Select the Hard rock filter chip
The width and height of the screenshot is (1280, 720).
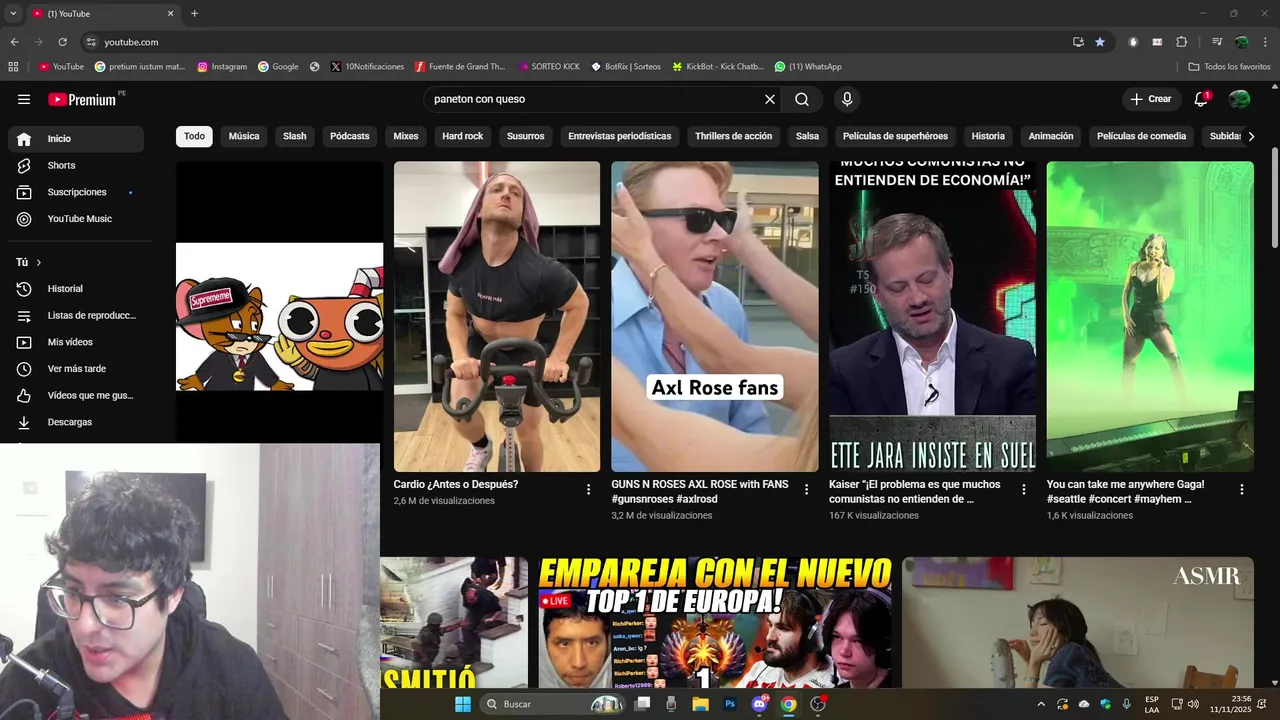[x=463, y=136]
